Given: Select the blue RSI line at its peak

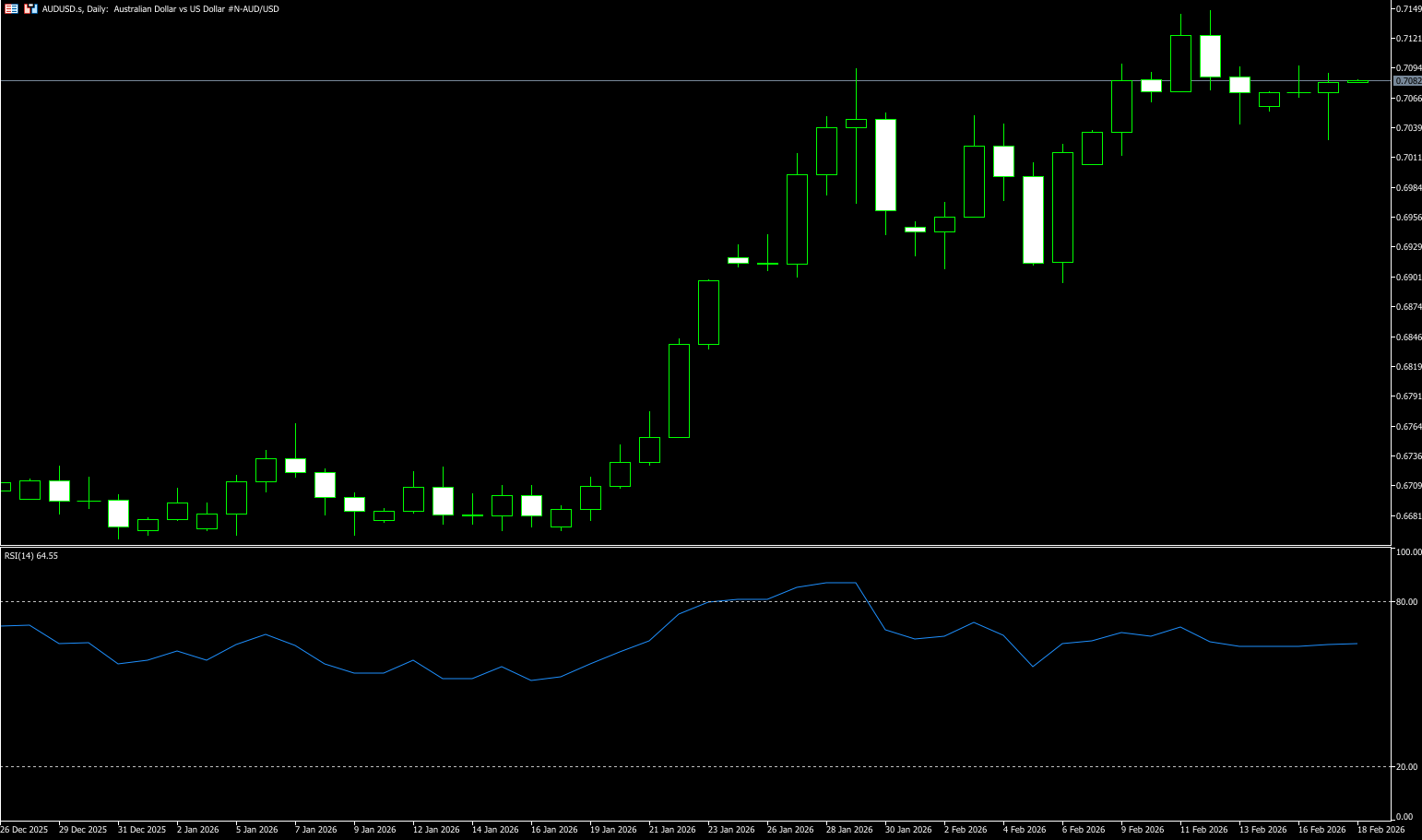Looking at the screenshot, I should 841,583.
